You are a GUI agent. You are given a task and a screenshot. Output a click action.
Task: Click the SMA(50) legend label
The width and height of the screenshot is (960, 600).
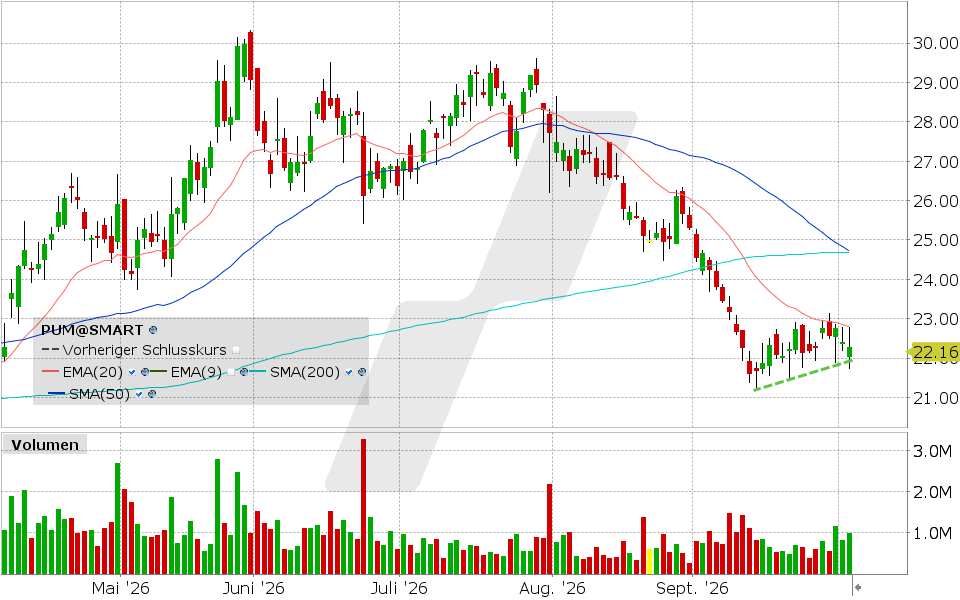click(99, 394)
